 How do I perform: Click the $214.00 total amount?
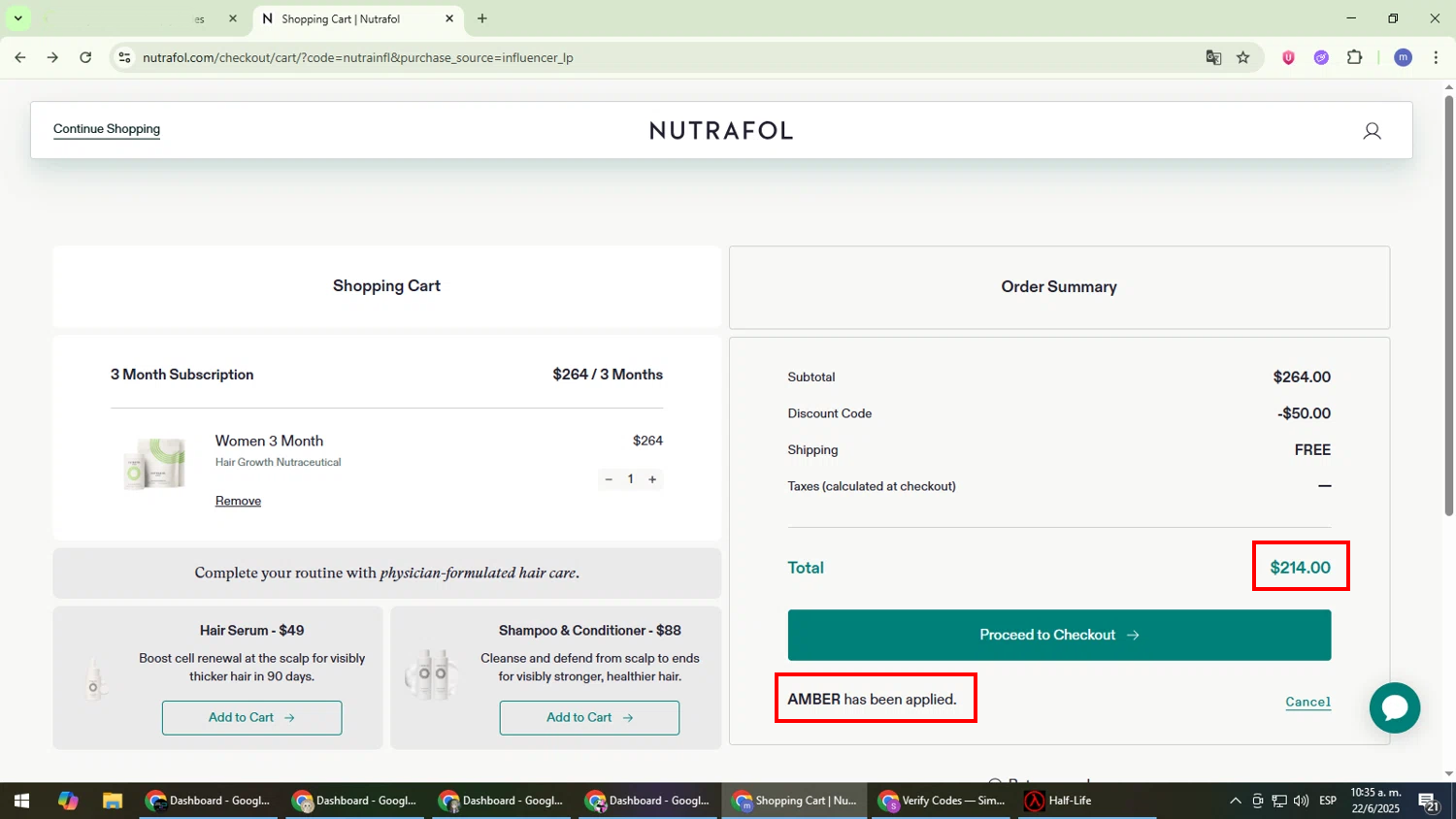click(x=1300, y=568)
